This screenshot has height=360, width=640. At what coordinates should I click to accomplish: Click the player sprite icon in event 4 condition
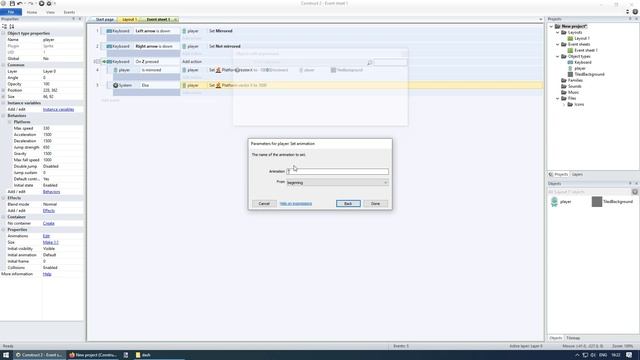(x=116, y=70)
